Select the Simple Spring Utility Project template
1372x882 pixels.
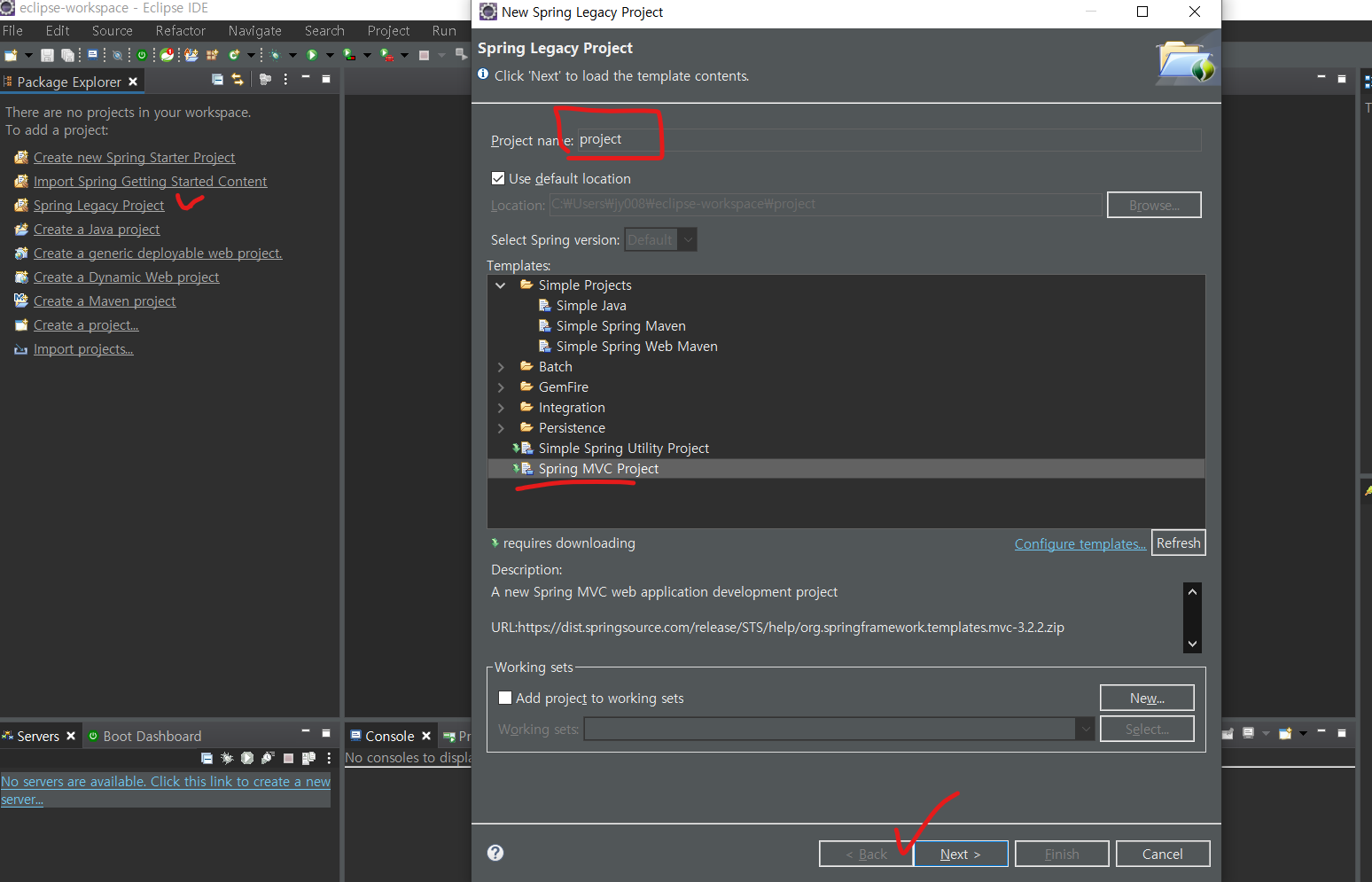tap(623, 448)
